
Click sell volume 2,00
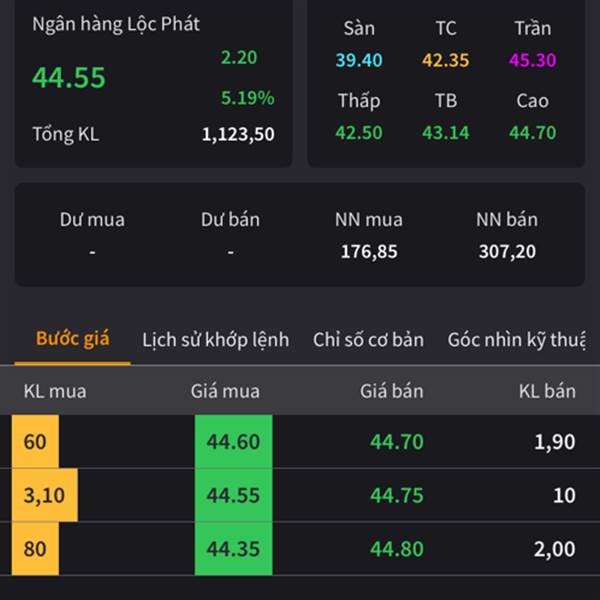coord(554,549)
